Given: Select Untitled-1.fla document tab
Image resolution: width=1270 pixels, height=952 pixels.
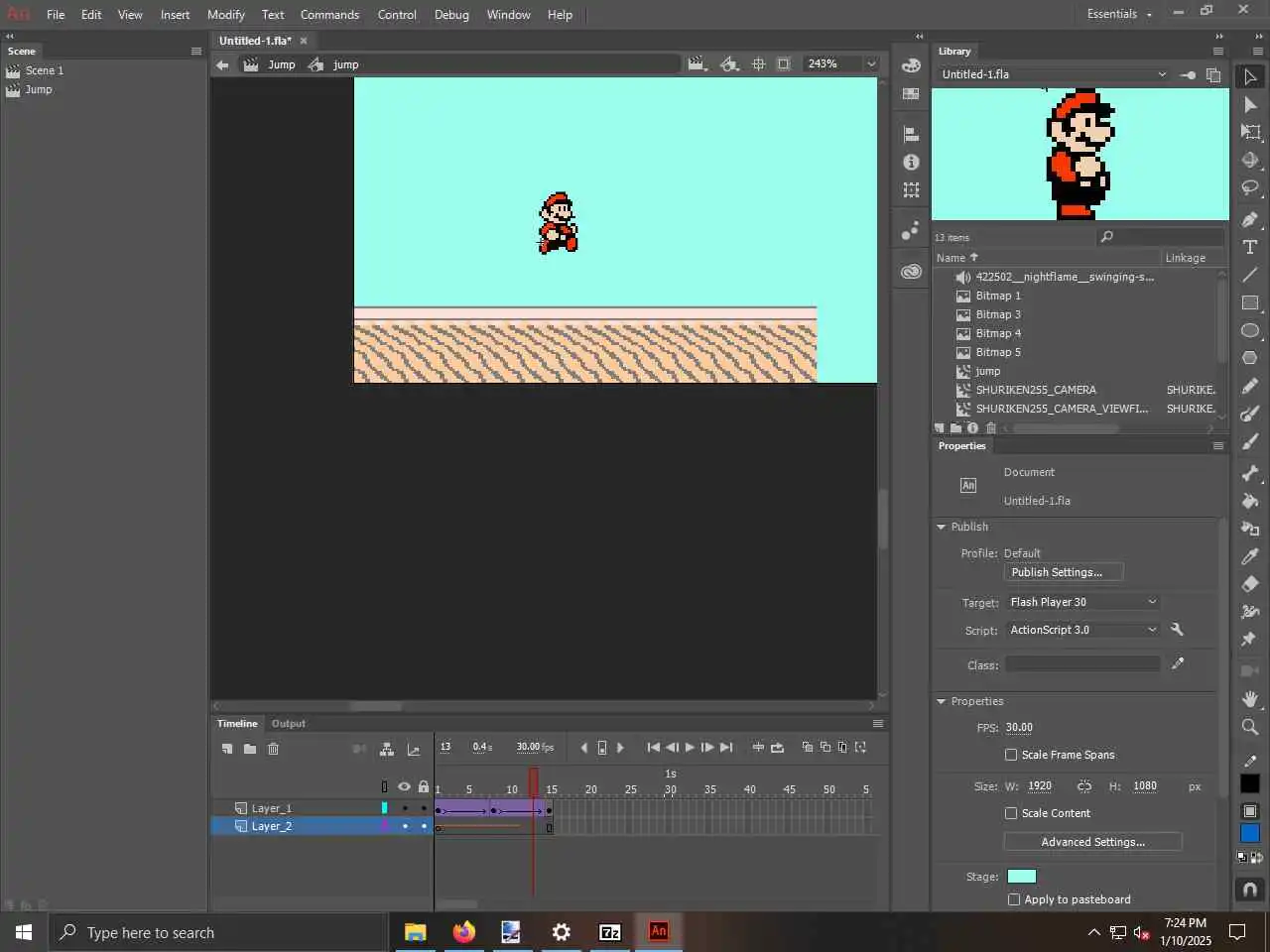Looking at the screenshot, I should tap(255, 41).
